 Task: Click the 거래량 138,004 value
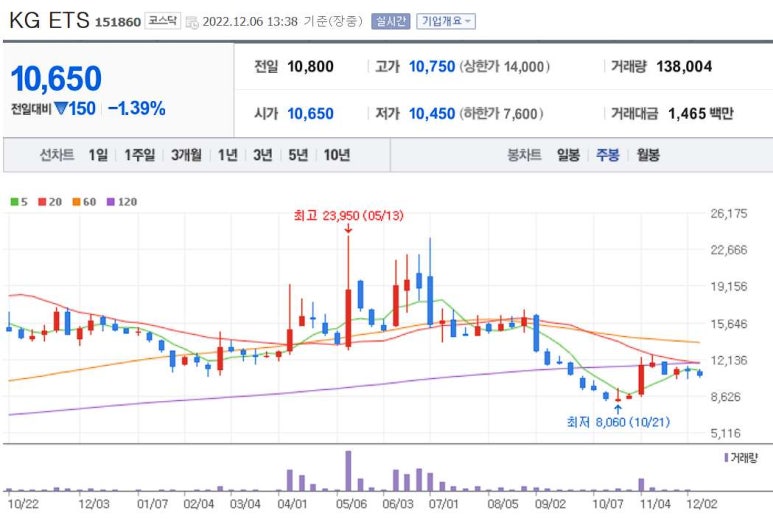point(684,67)
